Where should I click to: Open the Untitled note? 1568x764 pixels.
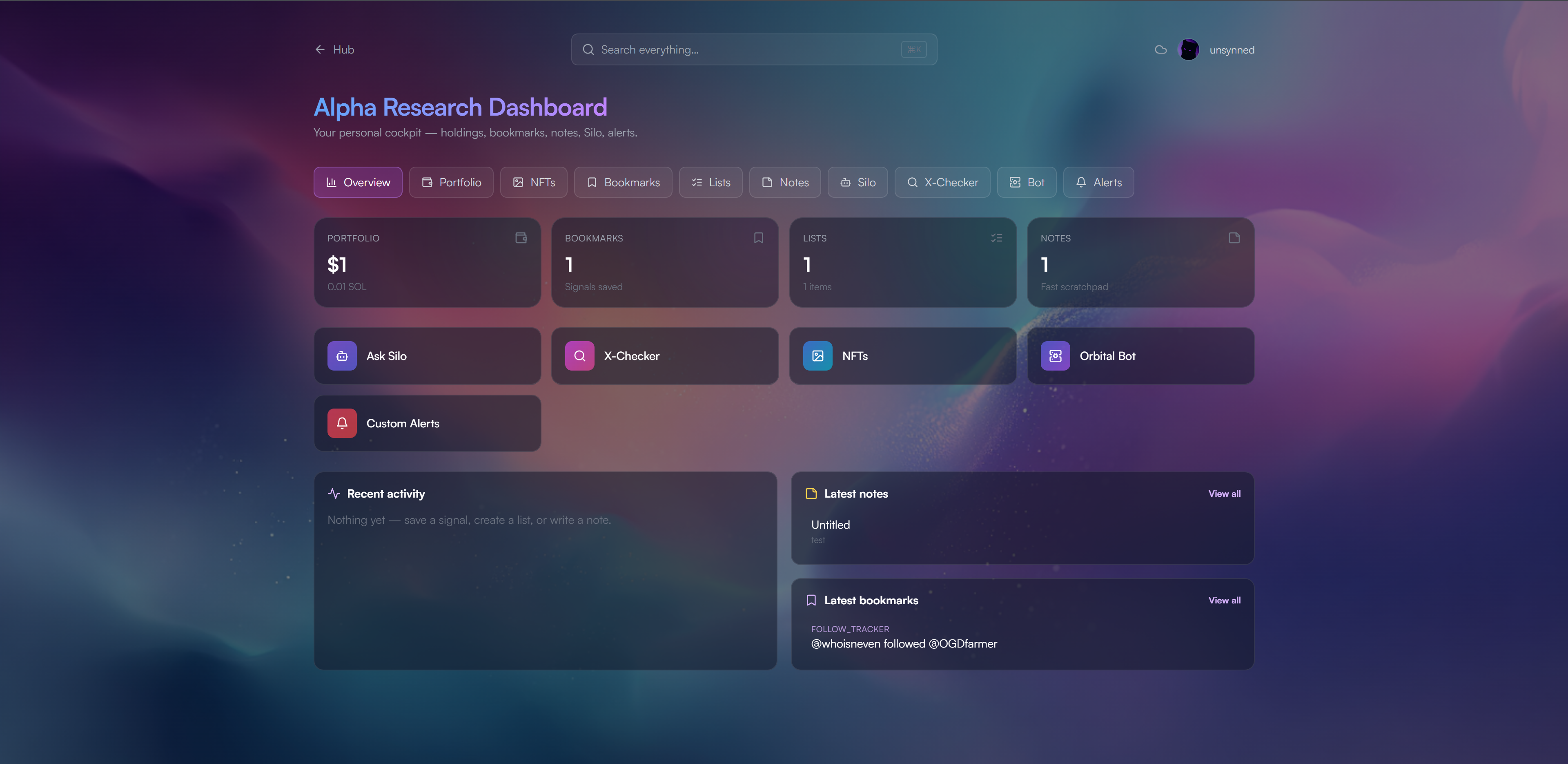coord(1022,531)
